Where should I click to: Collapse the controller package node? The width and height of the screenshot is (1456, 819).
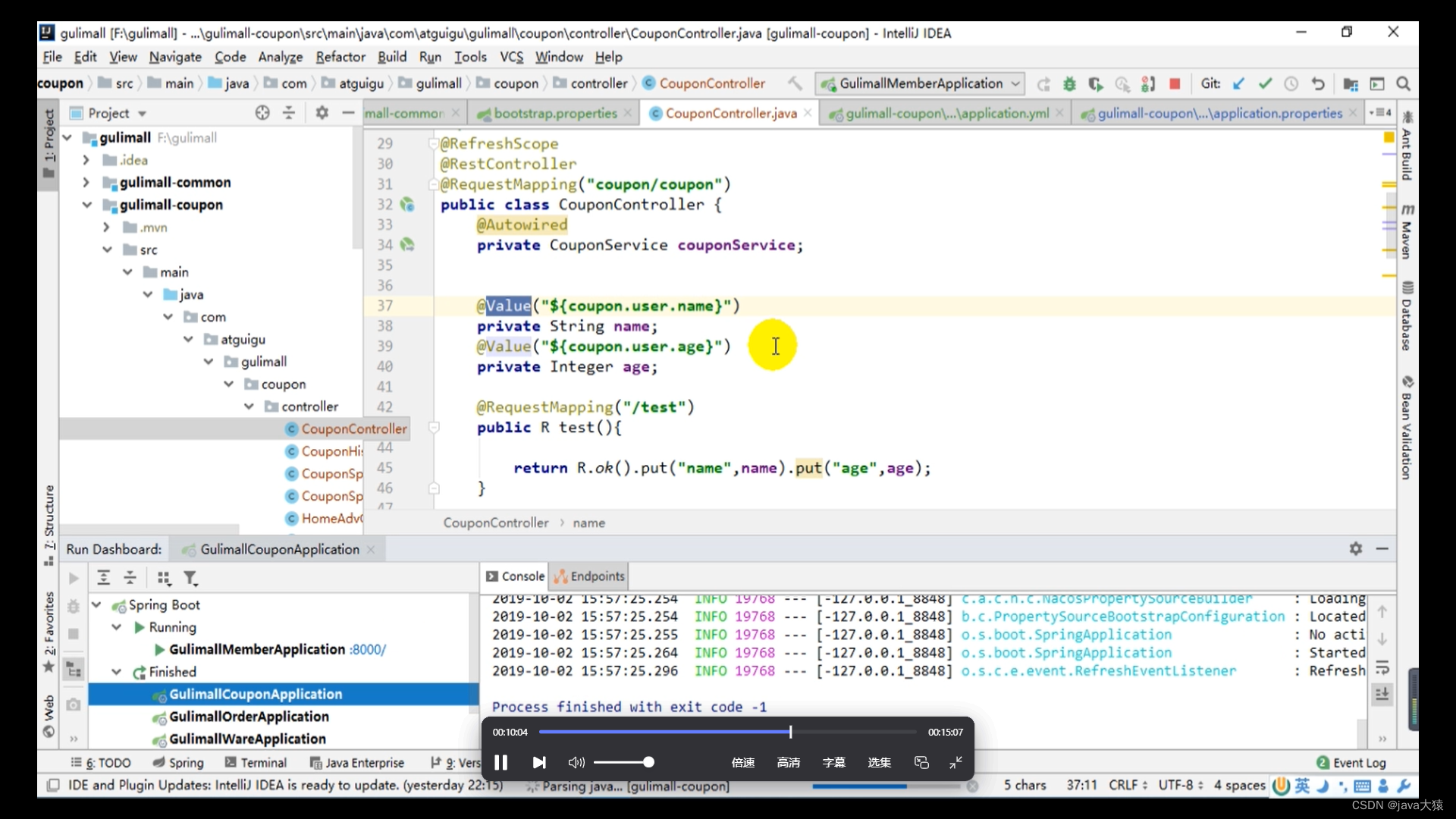(249, 406)
